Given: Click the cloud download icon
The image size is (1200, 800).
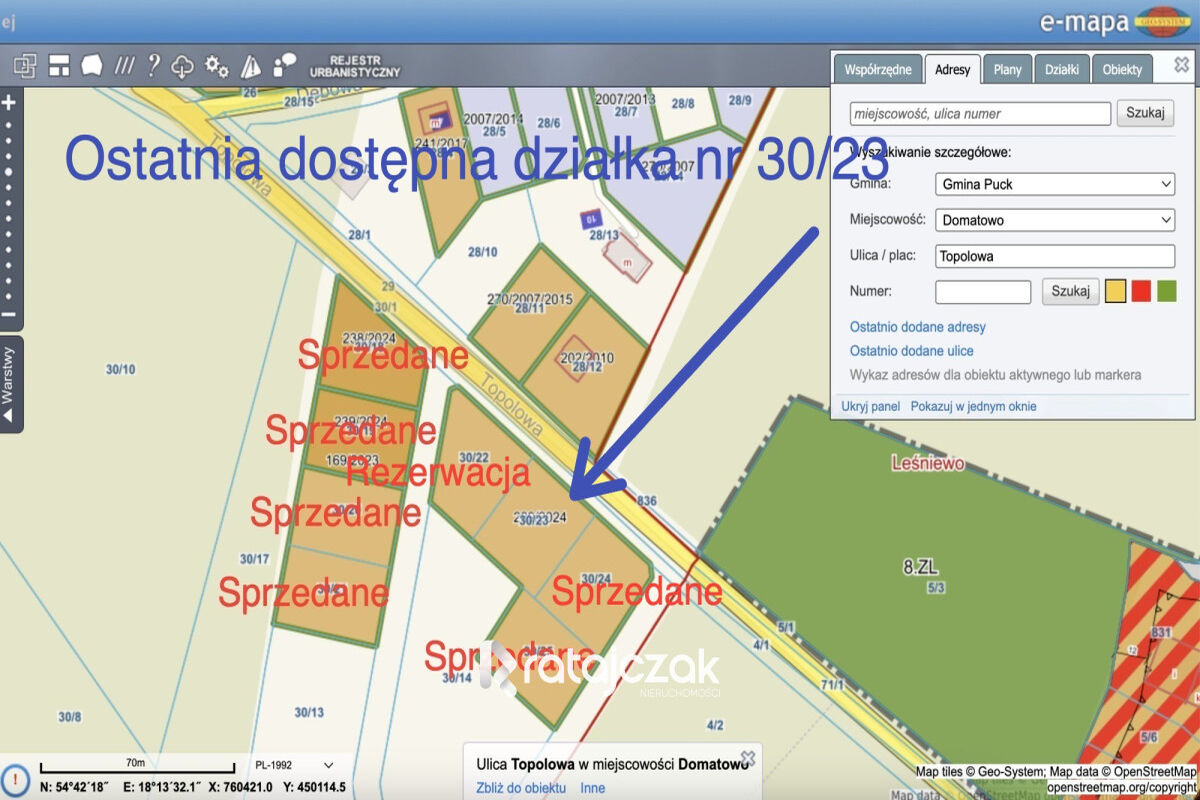Looking at the screenshot, I should pos(182,67).
